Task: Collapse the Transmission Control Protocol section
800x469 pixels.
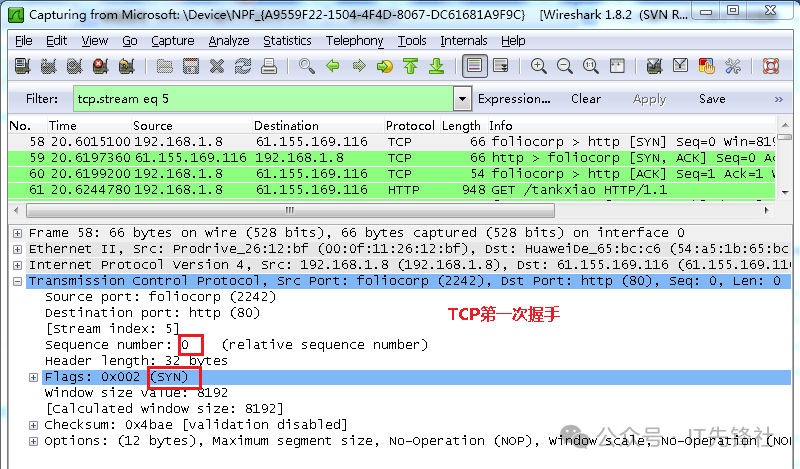Action: pyautogui.click(x=17, y=282)
